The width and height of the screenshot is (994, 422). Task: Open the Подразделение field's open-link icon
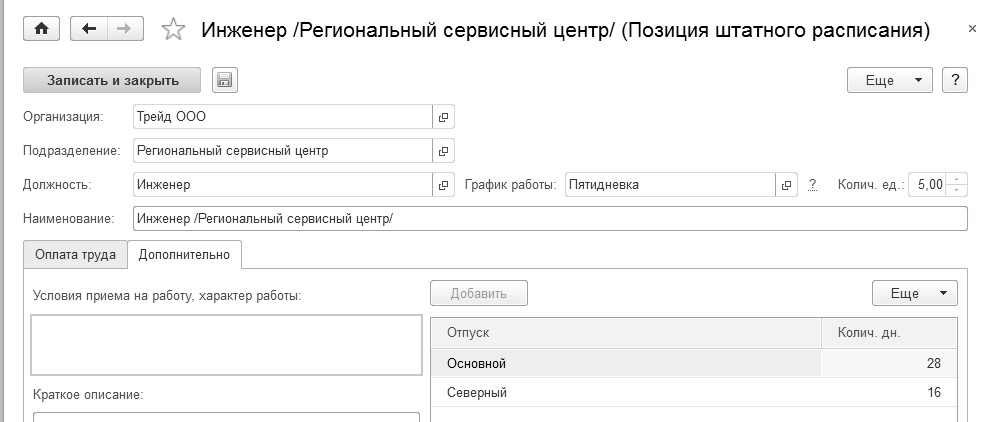[x=443, y=151]
